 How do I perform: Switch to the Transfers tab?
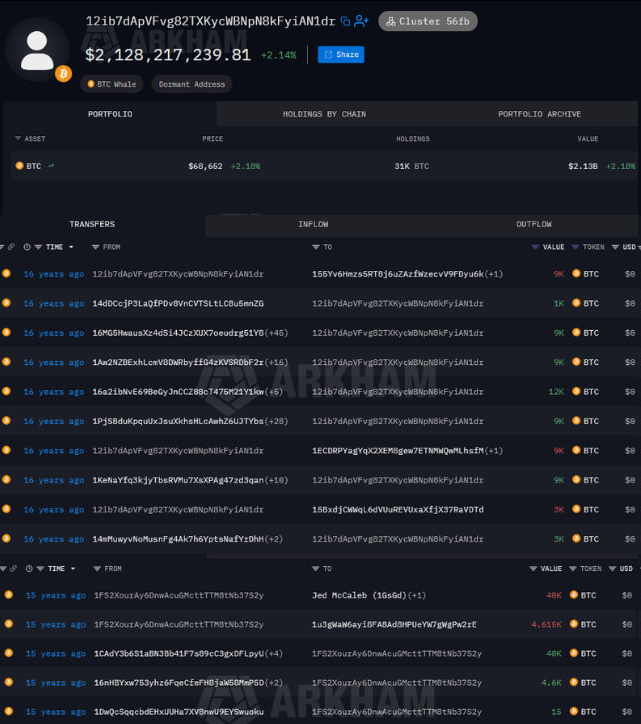point(92,224)
